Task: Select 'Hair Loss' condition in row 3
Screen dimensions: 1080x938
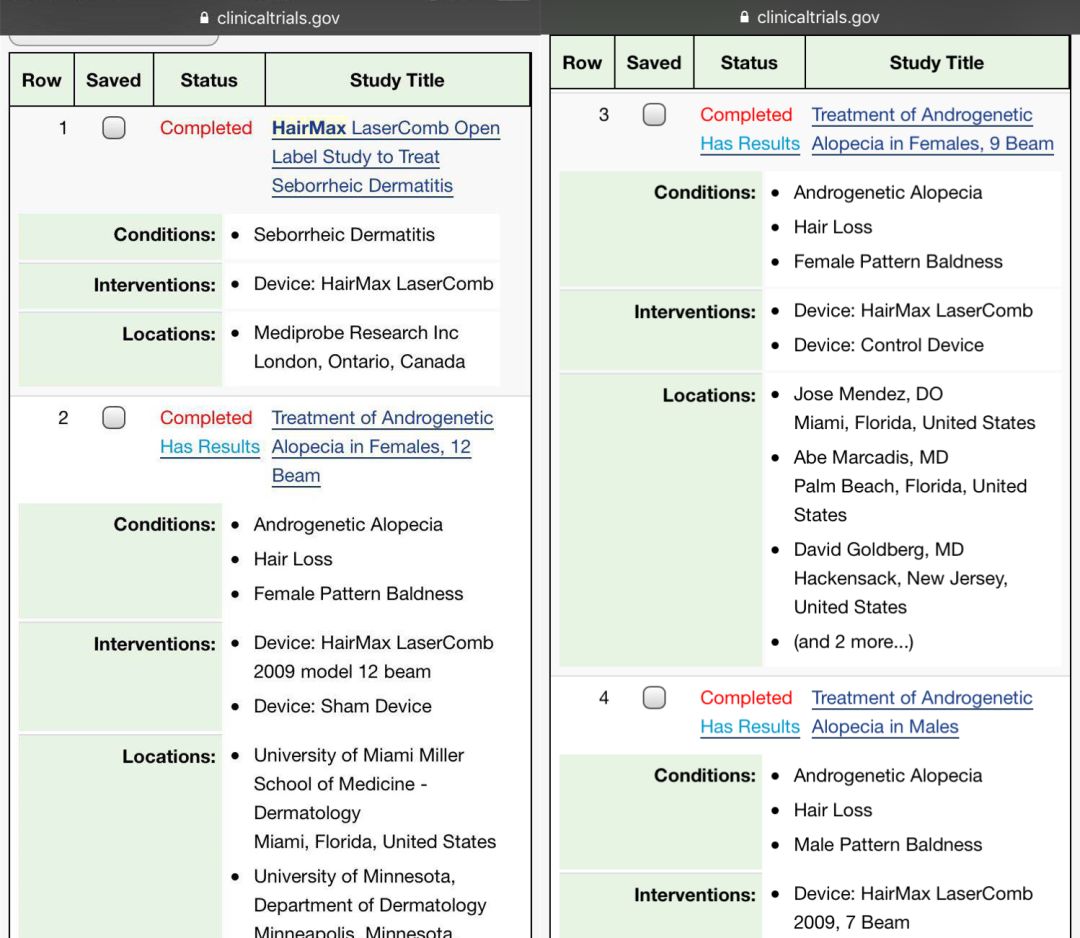Action: [x=833, y=228]
